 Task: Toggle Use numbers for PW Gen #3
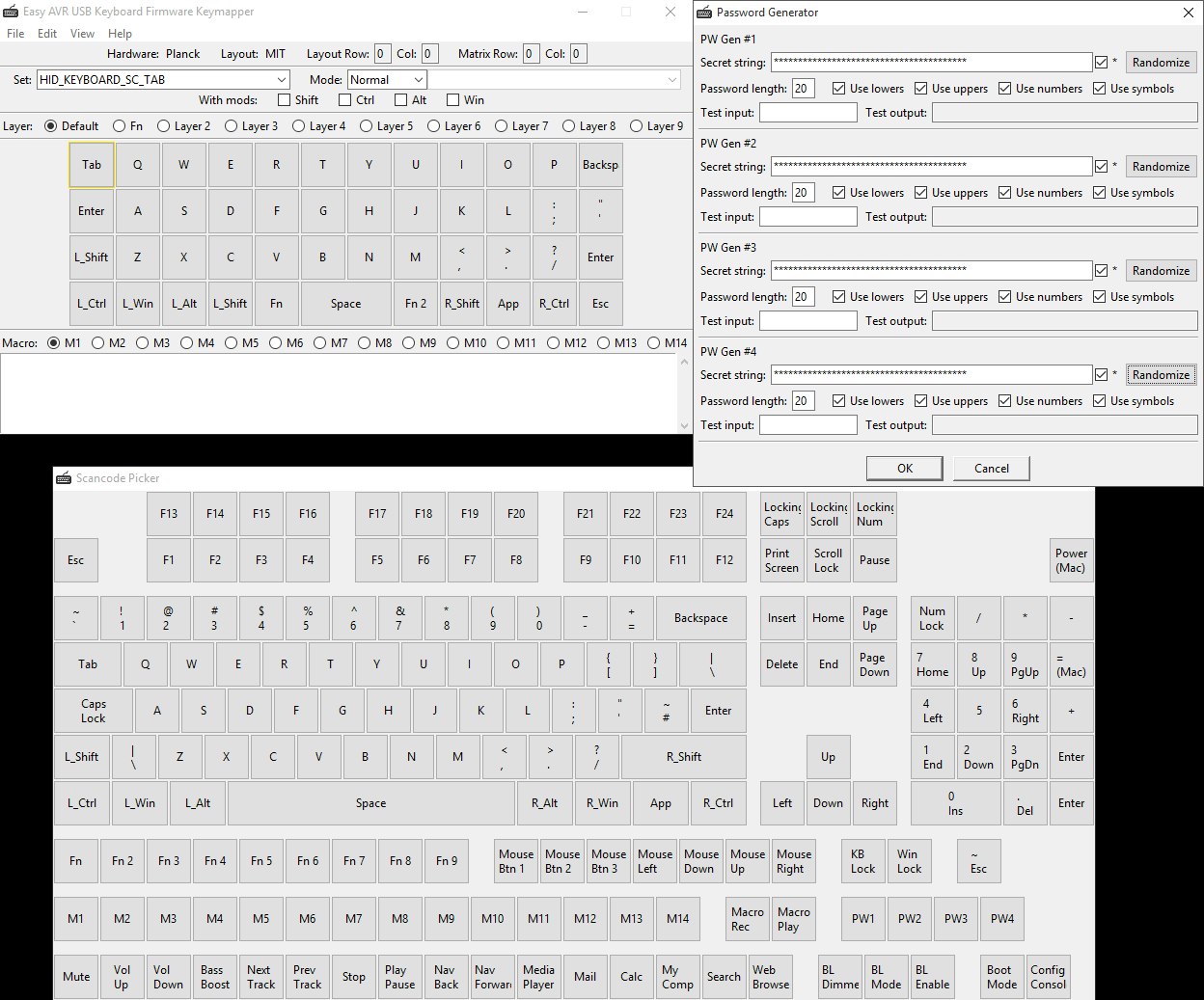[x=1005, y=297]
